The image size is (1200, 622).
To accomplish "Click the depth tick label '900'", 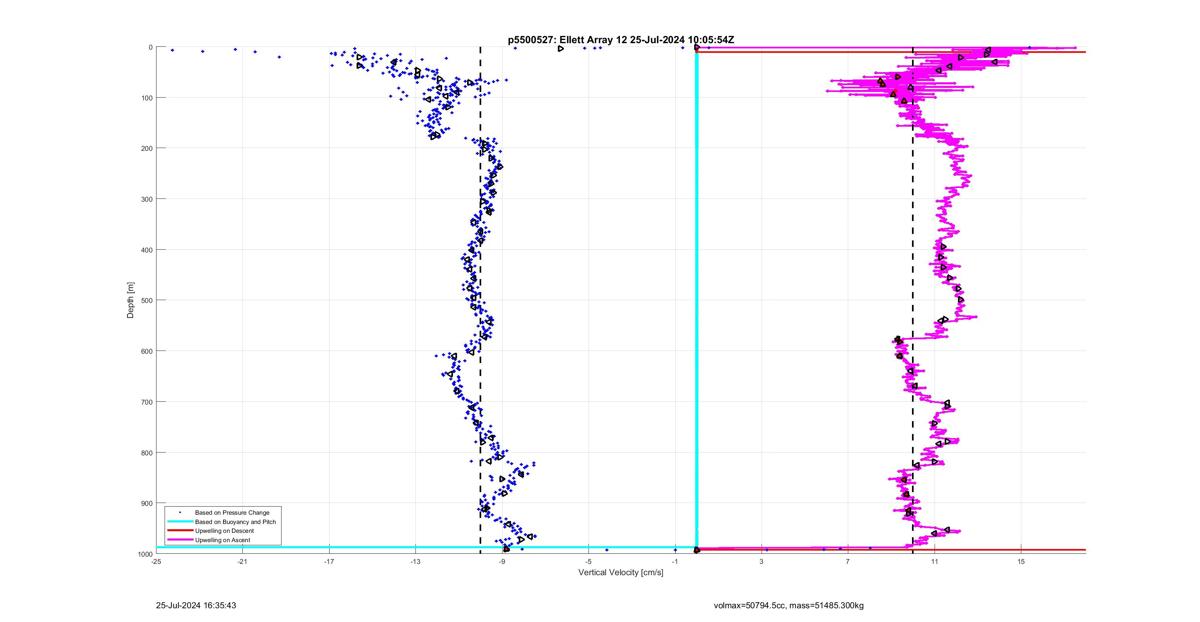I will [146, 503].
